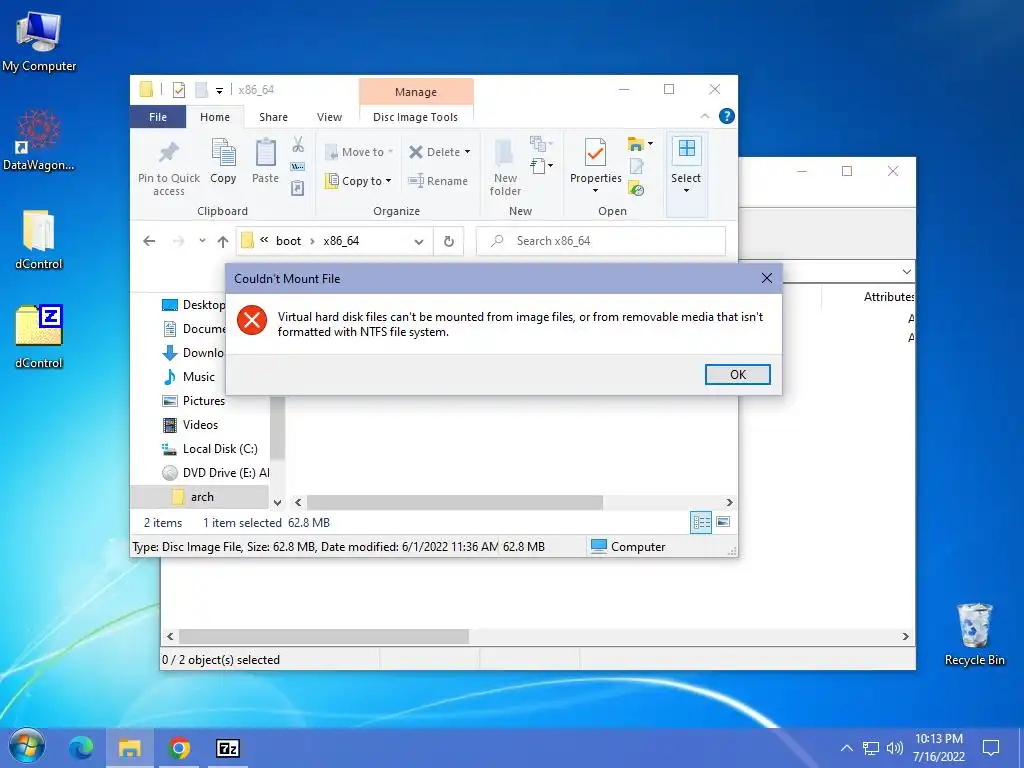This screenshot has height=768, width=1024.
Task: Open the dControl zip archive icon
Action: tap(39, 338)
